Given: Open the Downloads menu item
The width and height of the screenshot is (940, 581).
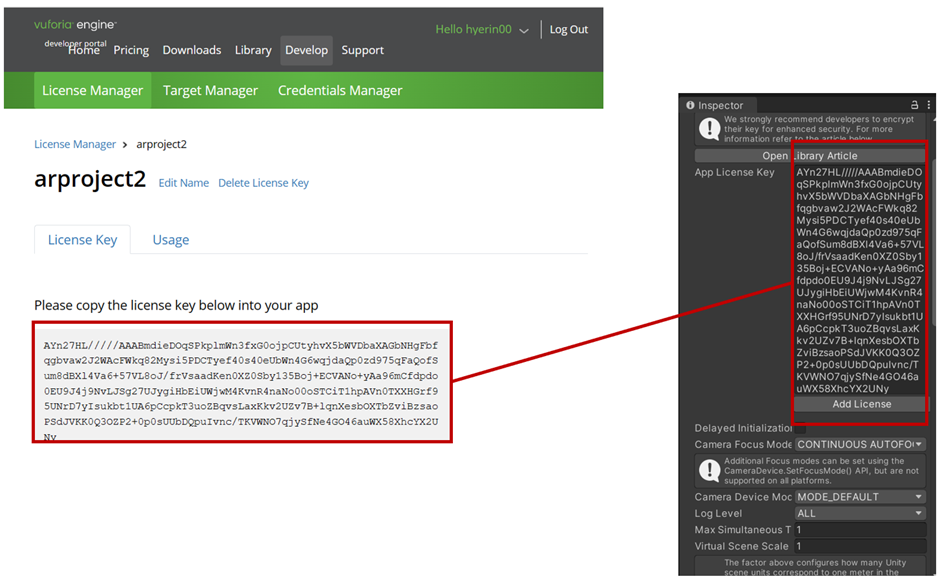Looking at the screenshot, I should 192,50.
